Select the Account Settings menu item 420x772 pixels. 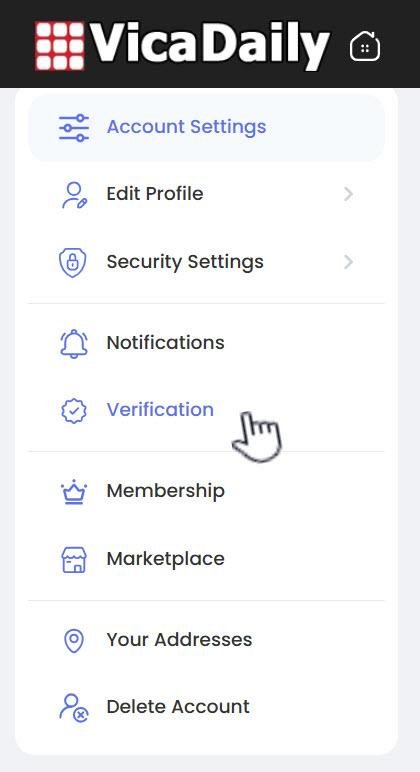(207, 128)
